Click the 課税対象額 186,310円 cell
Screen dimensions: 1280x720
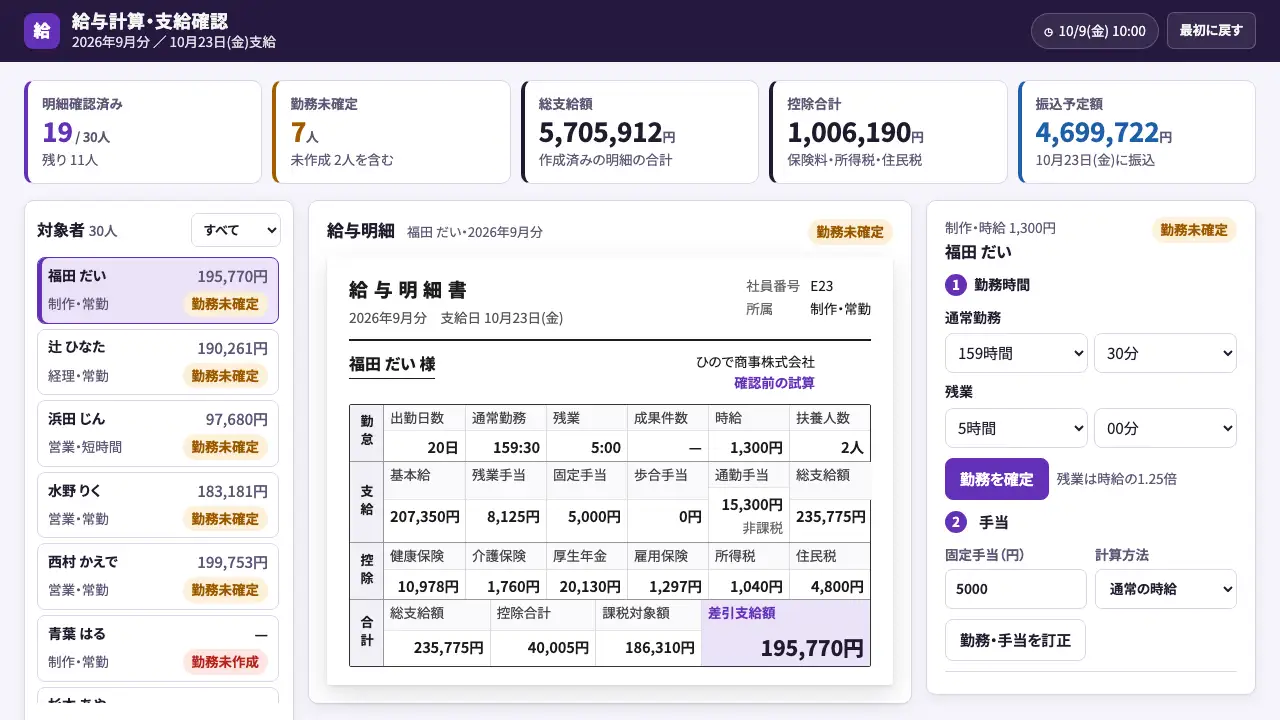(x=648, y=633)
